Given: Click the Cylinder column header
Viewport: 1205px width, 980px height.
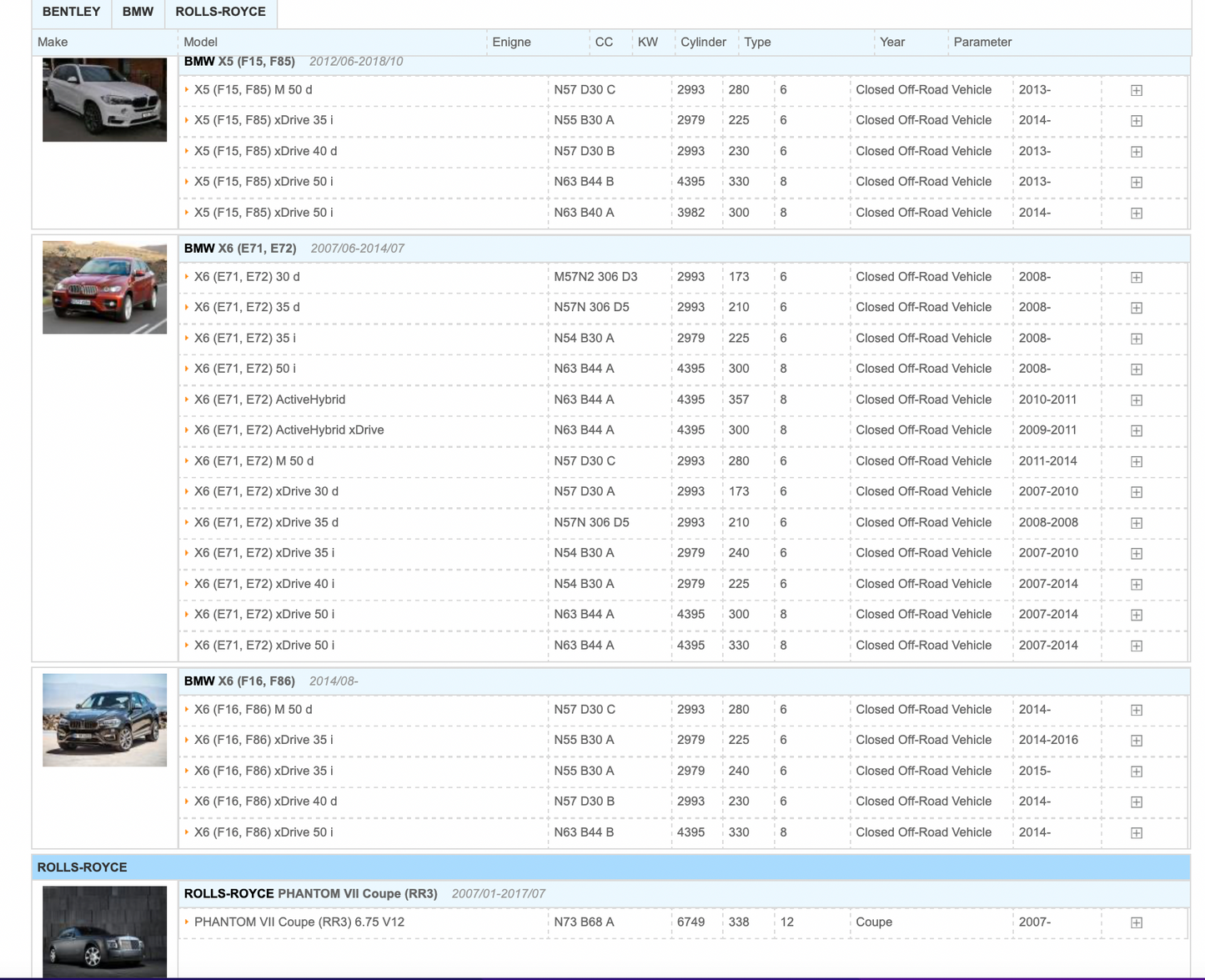Looking at the screenshot, I should pyautogui.click(x=704, y=43).
